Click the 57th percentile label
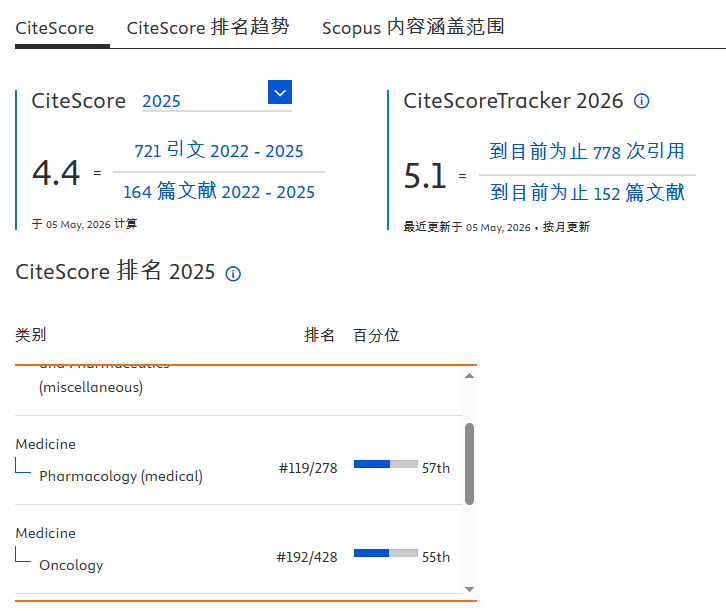This screenshot has width=726, height=611. tap(436, 468)
